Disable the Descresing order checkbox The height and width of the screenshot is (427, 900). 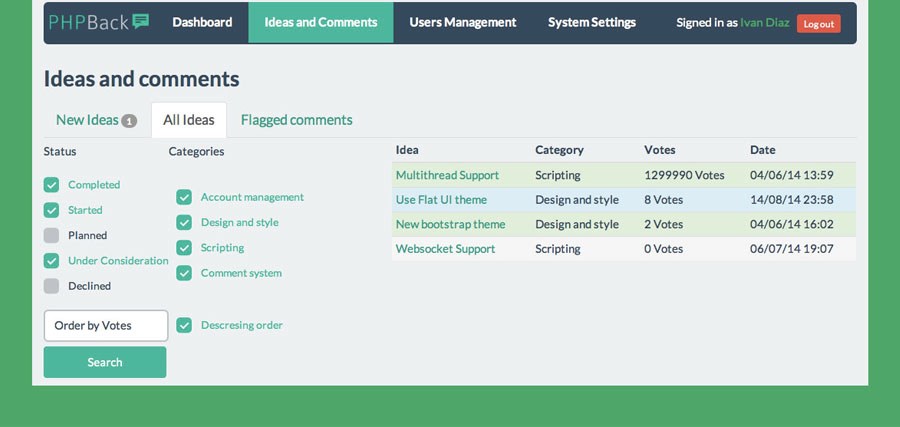(184, 325)
